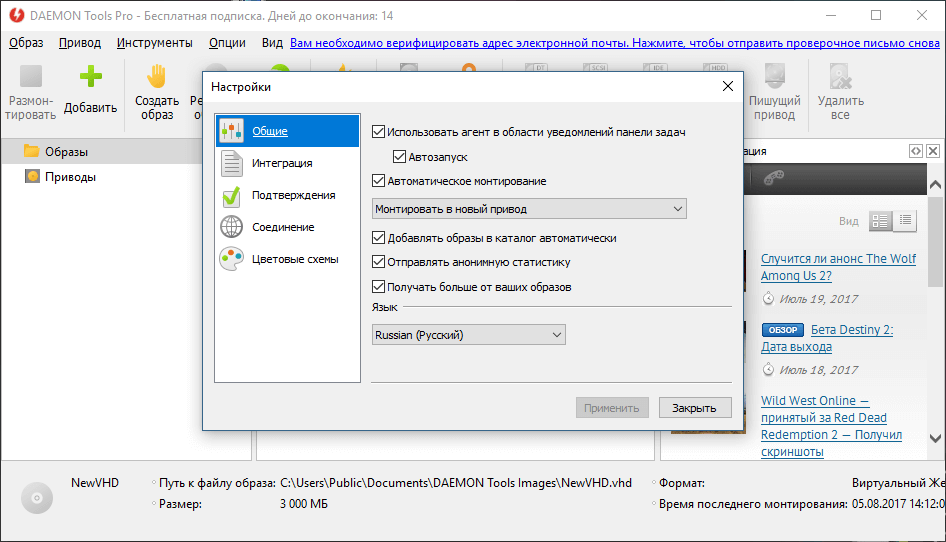Open the 'Монтировать в новый привод' dropdown
The width and height of the screenshot is (946, 542).
click(x=529, y=209)
